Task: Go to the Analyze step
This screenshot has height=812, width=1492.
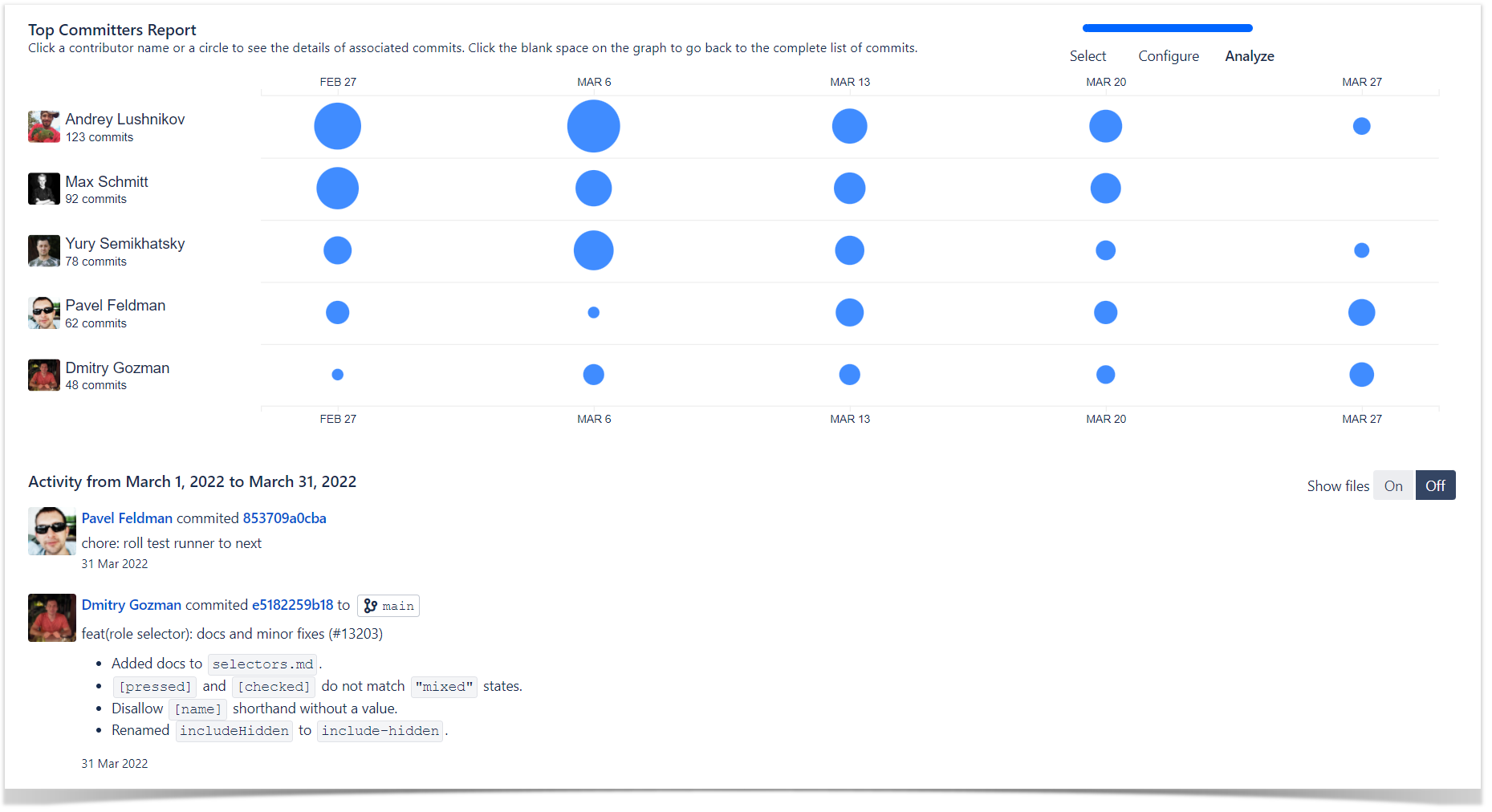Action: (x=1250, y=56)
